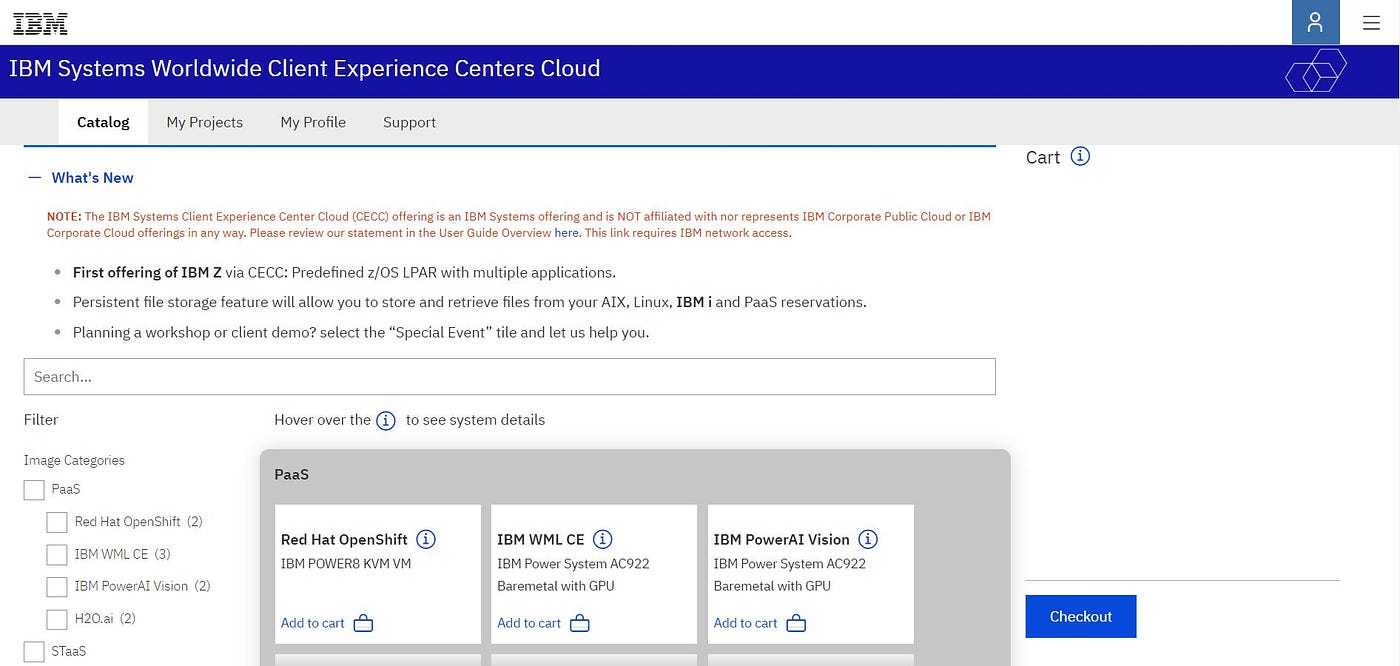Image resolution: width=1400 pixels, height=666 pixels.
Task: Click the hexagon cube logo in banner
Action: click(x=1315, y=70)
